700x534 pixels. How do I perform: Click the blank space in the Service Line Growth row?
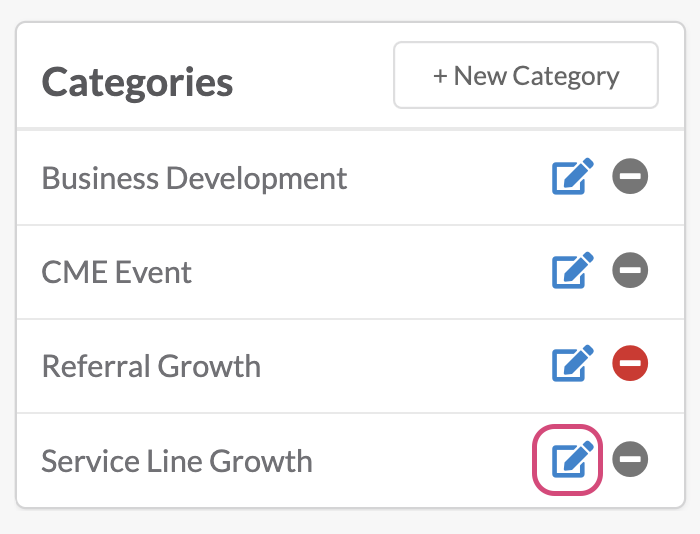422,461
